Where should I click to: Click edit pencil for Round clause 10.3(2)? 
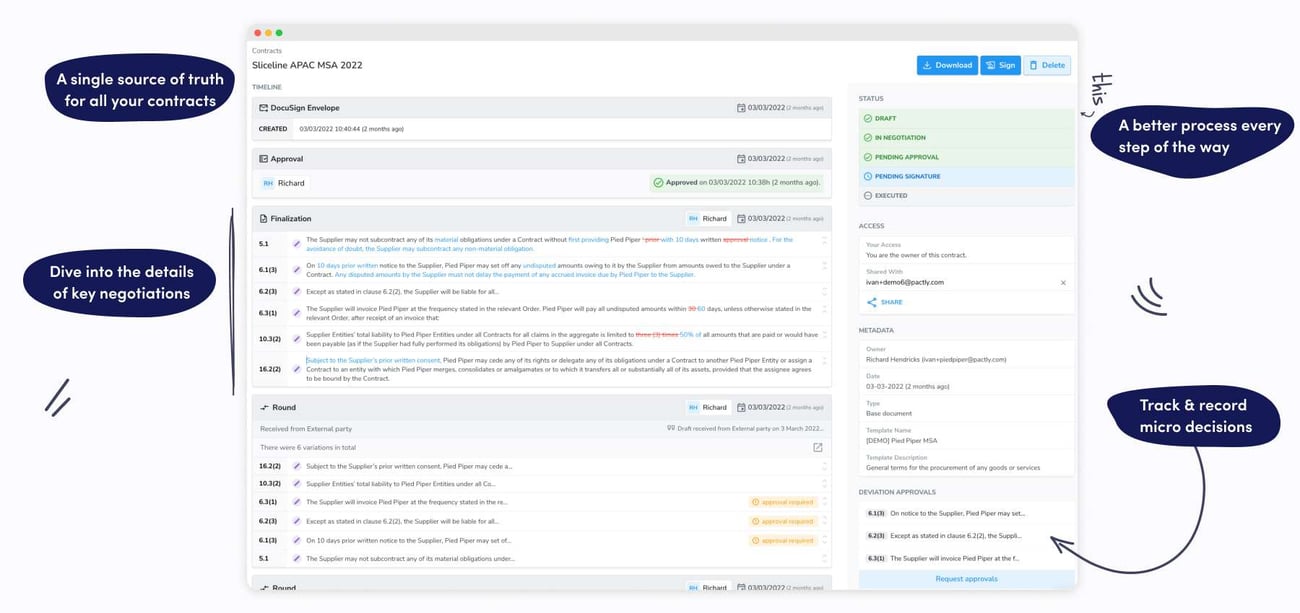tap(297, 484)
